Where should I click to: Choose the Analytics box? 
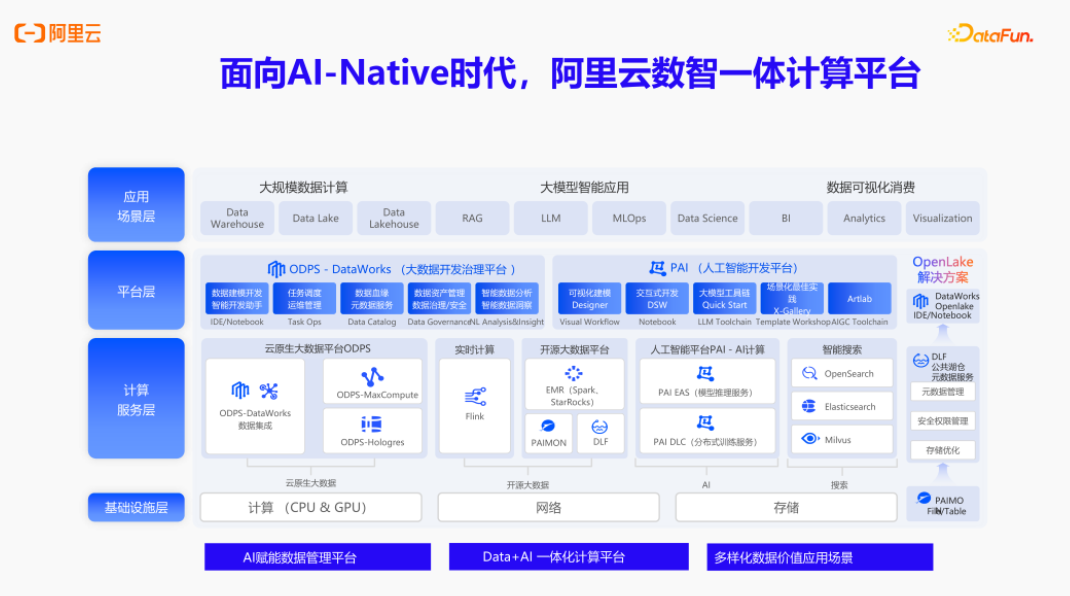(864, 218)
